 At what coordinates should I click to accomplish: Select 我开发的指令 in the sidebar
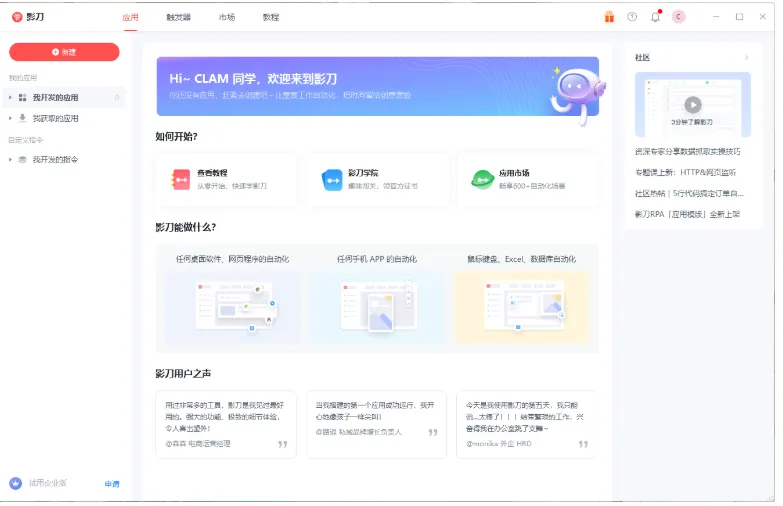[x=55, y=159]
